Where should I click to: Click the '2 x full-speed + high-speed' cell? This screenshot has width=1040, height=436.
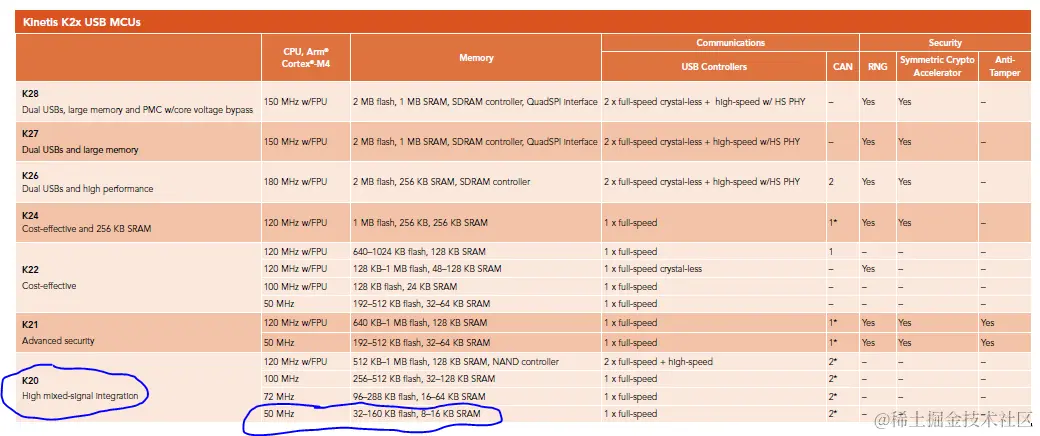pos(658,362)
